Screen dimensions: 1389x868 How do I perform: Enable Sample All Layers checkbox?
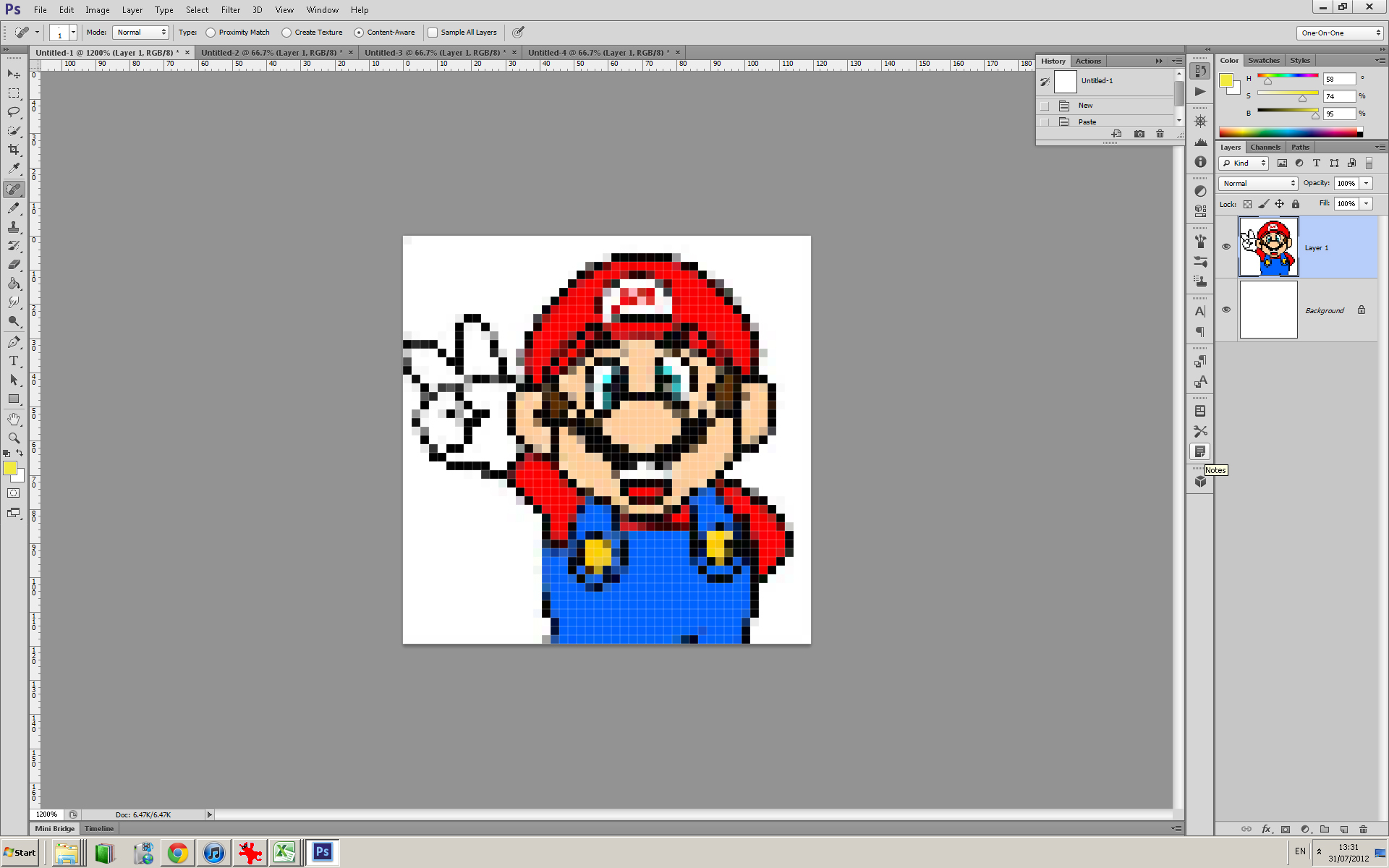tap(433, 33)
